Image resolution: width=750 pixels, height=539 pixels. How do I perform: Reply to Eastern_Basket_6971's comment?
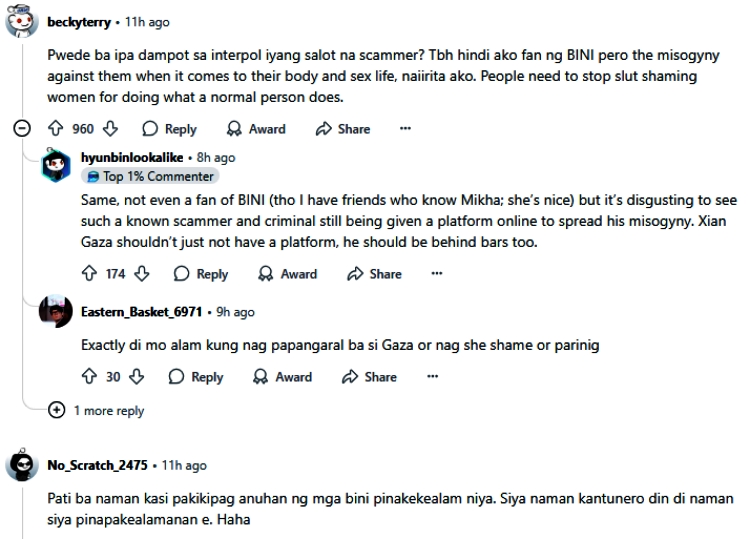tap(196, 377)
